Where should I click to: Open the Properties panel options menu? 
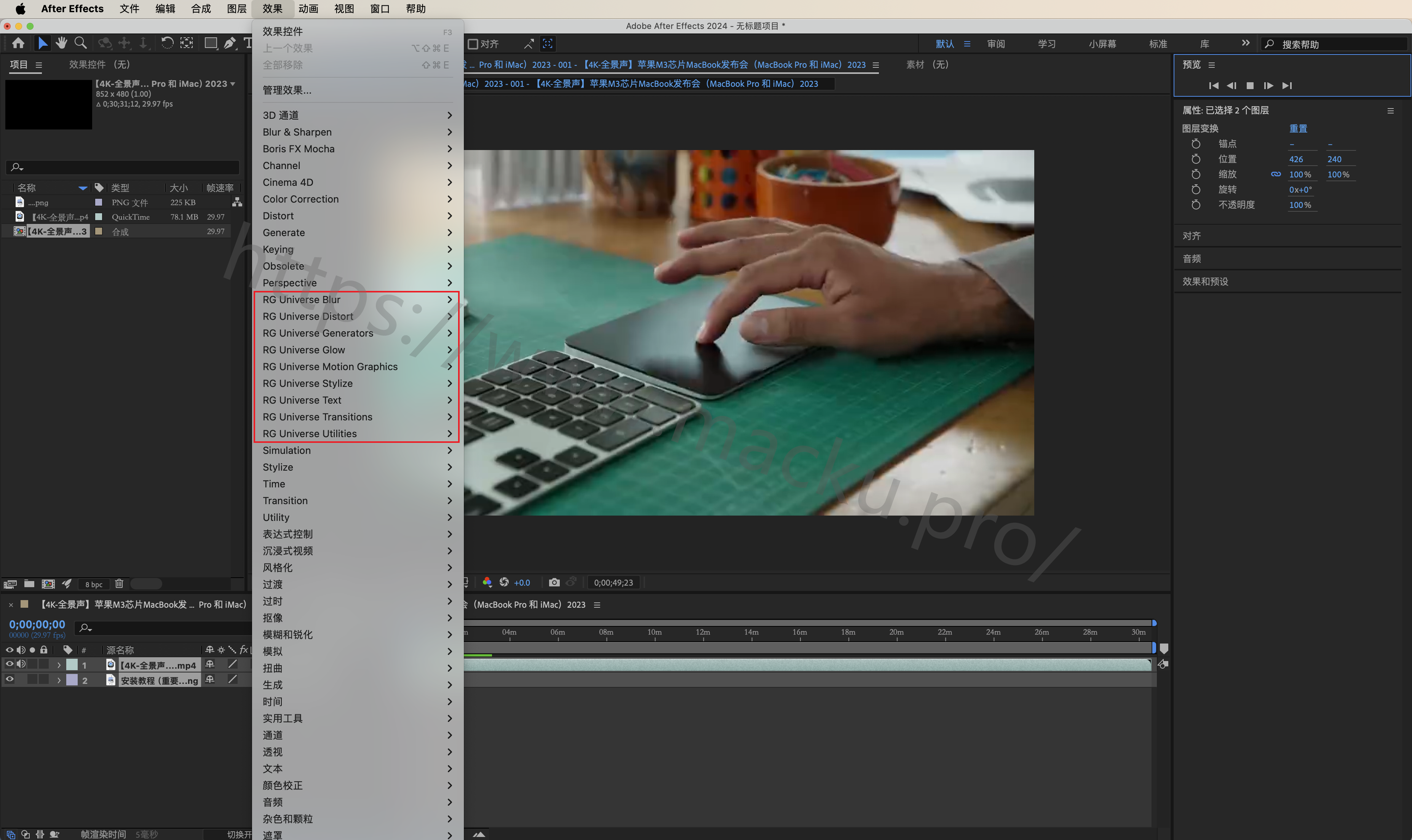pos(1391,111)
